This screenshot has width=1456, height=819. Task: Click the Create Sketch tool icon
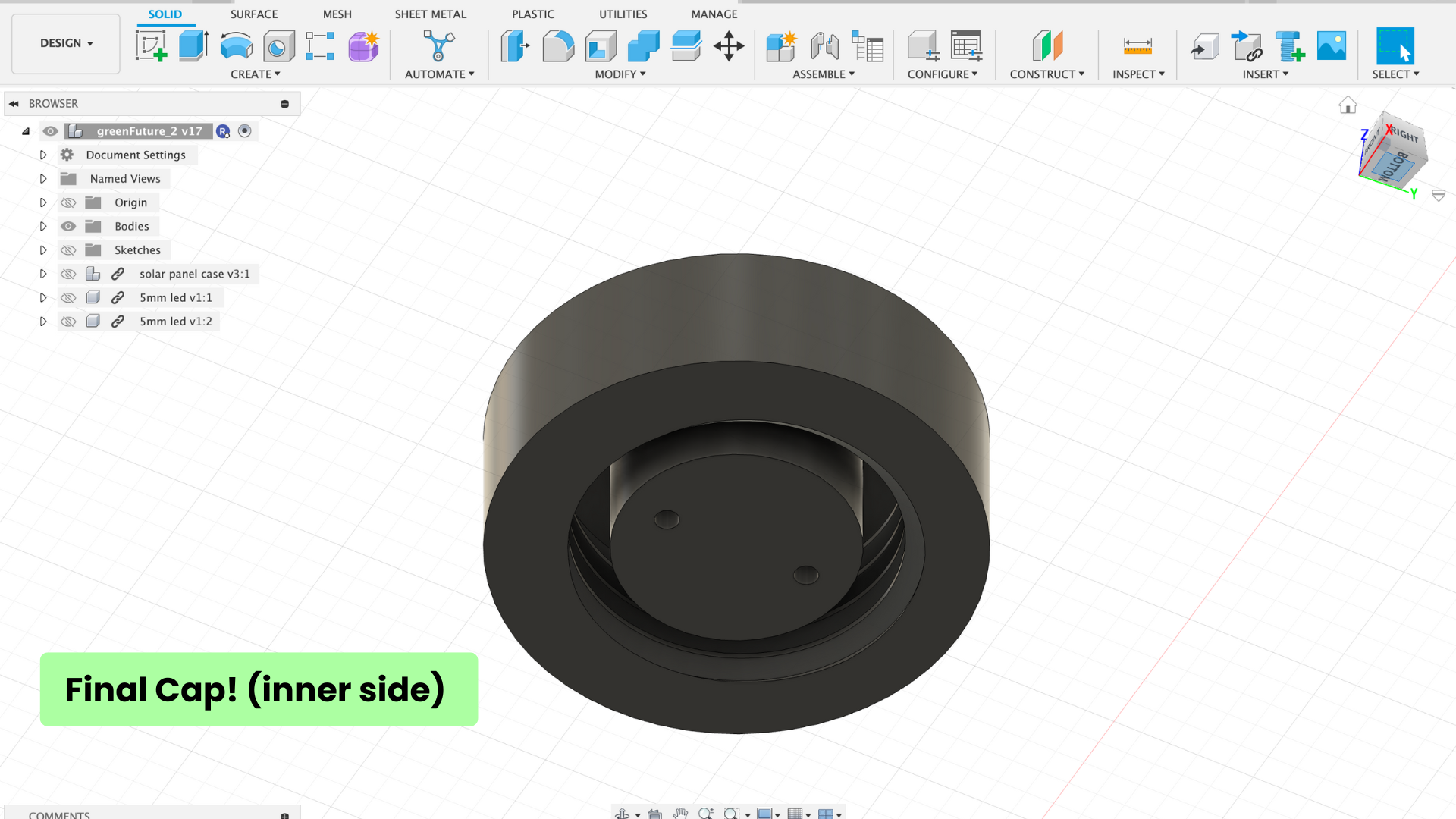(151, 46)
